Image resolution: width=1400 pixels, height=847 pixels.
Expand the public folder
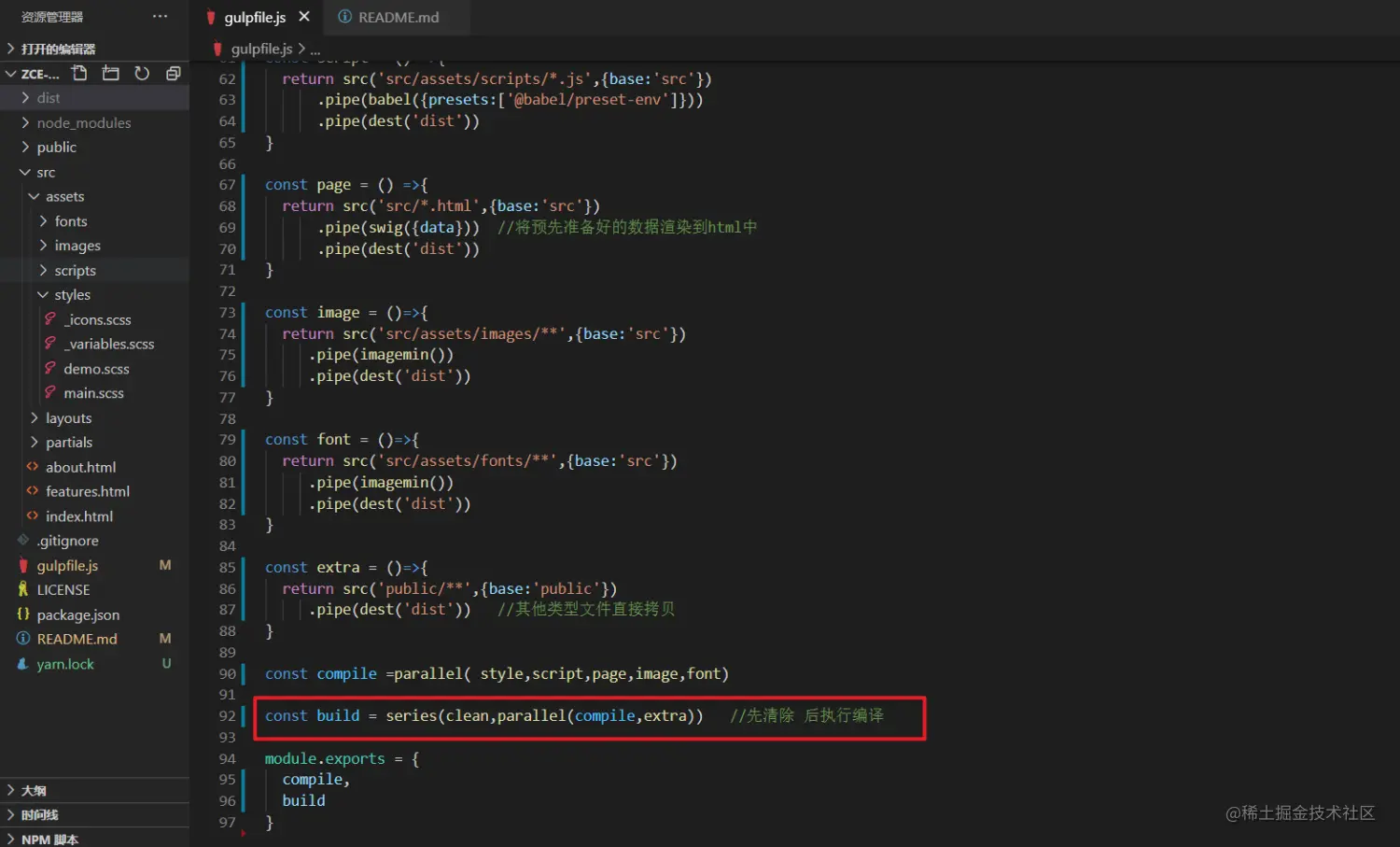(94, 148)
